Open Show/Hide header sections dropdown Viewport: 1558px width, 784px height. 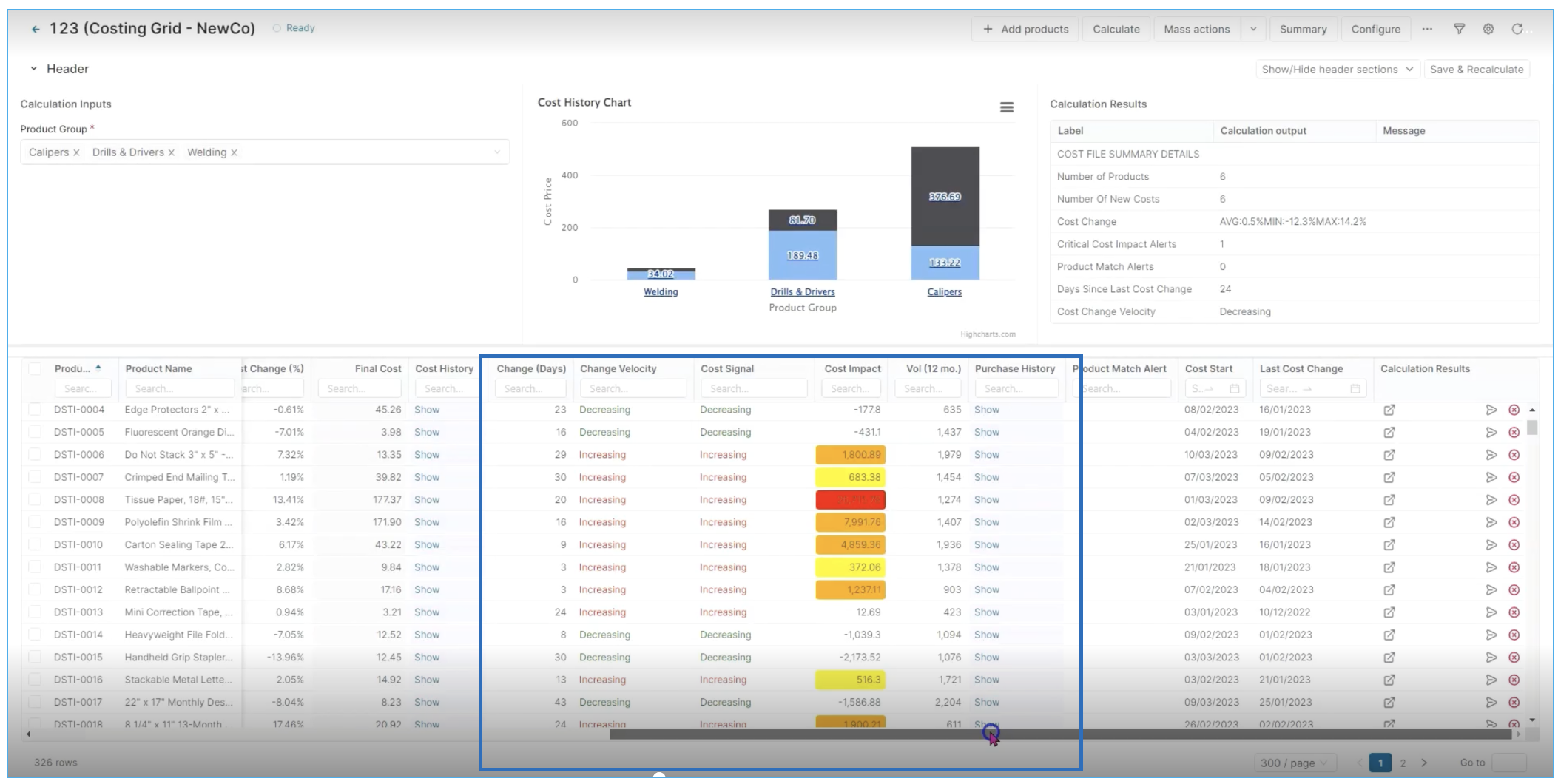(1338, 70)
